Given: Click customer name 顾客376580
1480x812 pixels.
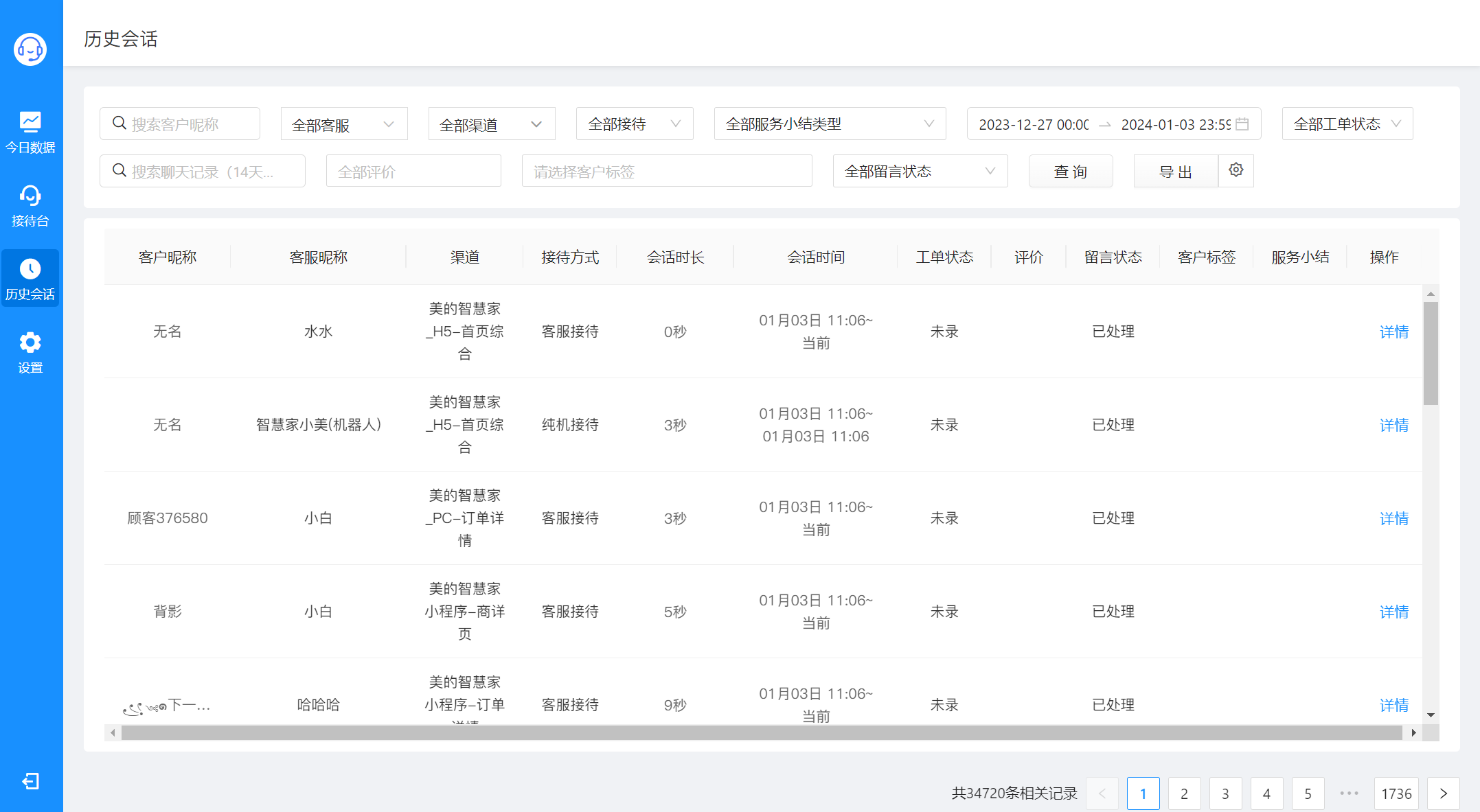Looking at the screenshot, I should [x=168, y=518].
